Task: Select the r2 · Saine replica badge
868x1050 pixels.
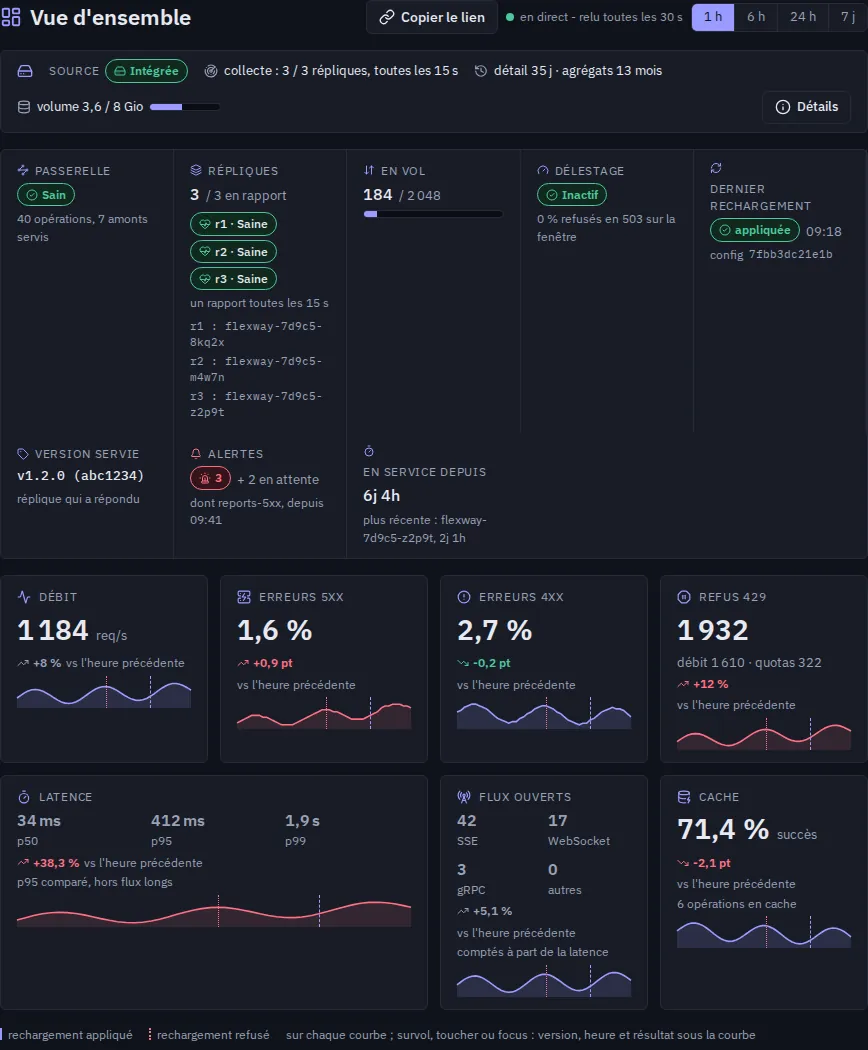Action: pyautogui.click(x=233, y=252)
